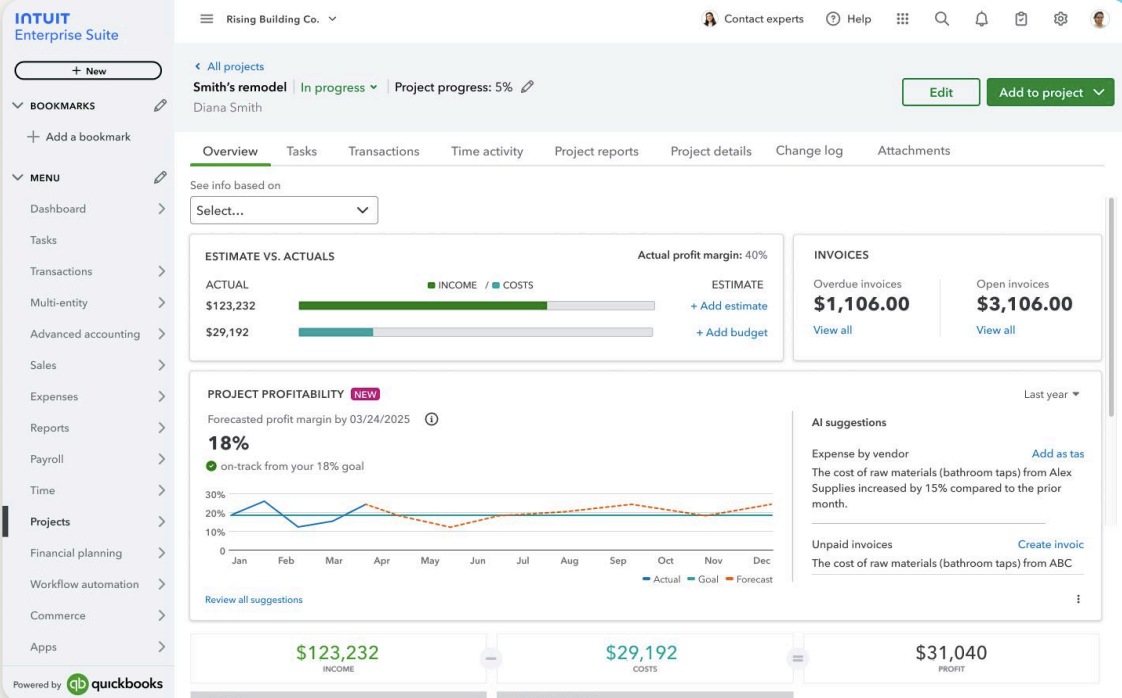The width and height of the screenshot is (1122, 698).
Task: Edit project progress with pencil icon
Action: click(528, 87)
